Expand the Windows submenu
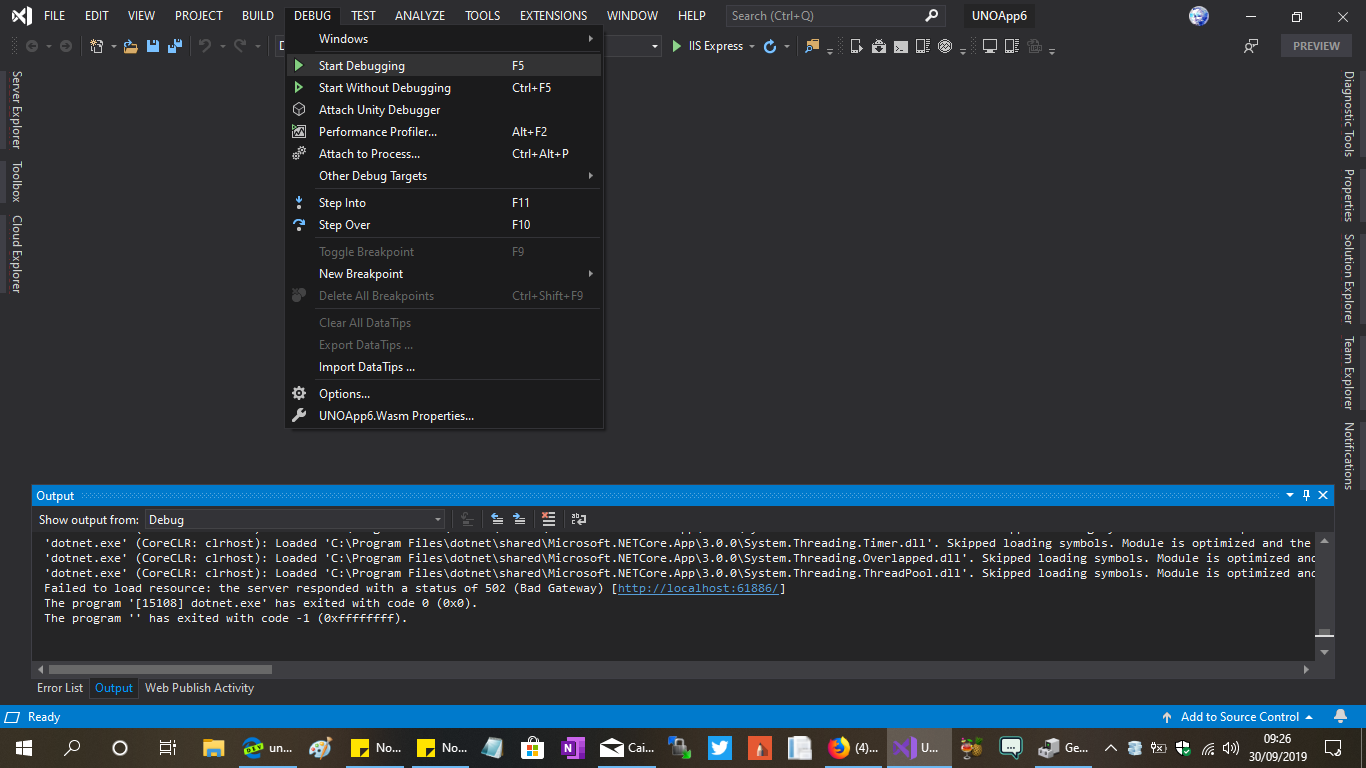The image size is (1366, 768). [x=444, y=39]
